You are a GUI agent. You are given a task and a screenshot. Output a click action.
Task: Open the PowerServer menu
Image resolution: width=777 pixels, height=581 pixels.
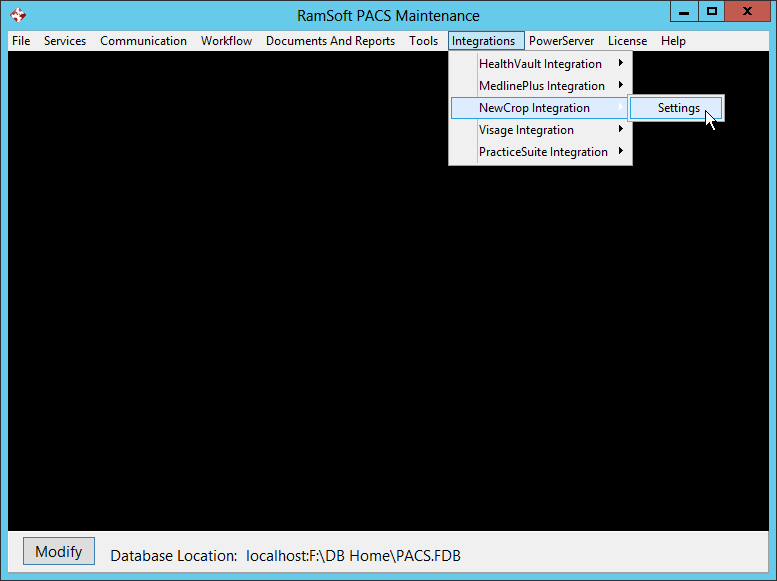point(561,41)
